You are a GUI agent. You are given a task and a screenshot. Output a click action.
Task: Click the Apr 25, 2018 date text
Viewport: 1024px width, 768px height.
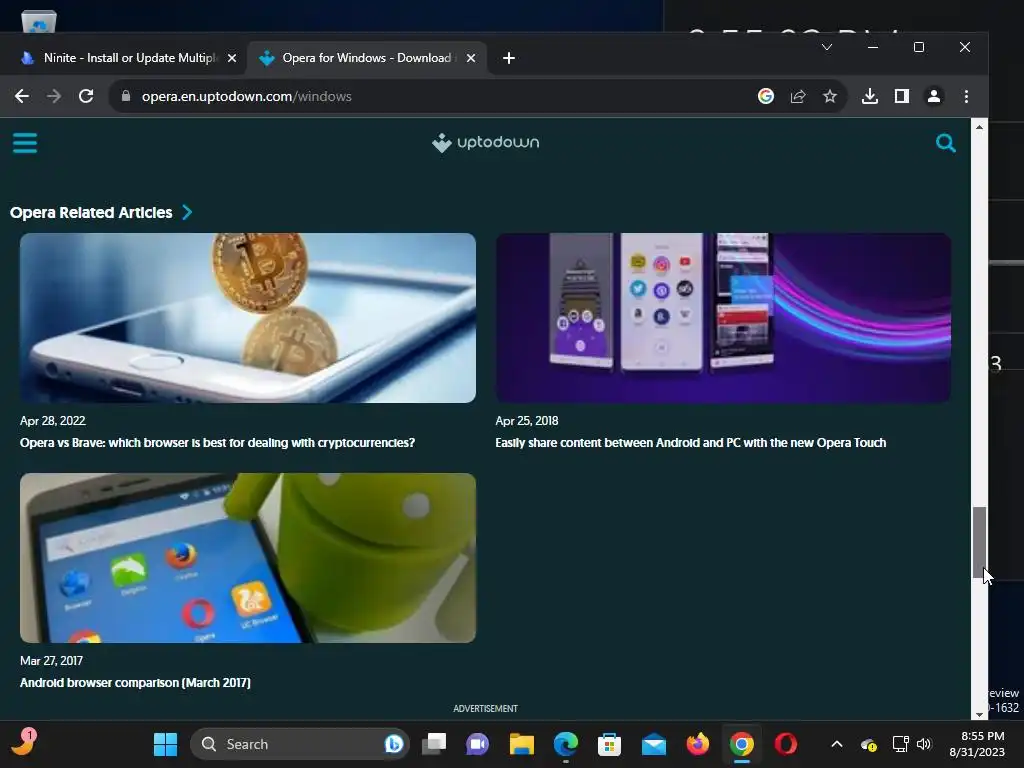[527, 421]
